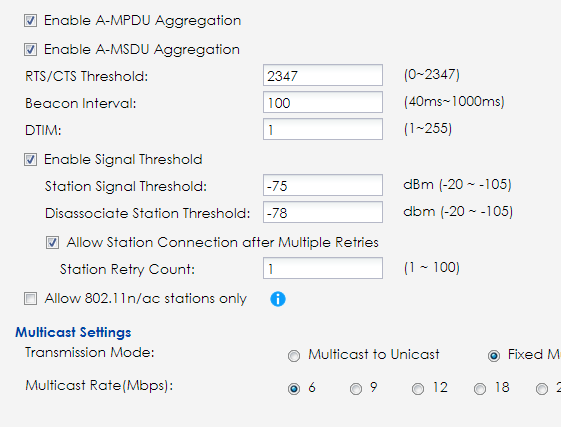Click the partially visible rightmost multicast rate radio
Viewport: 561px width, 431px height.
tap(542, 389)
